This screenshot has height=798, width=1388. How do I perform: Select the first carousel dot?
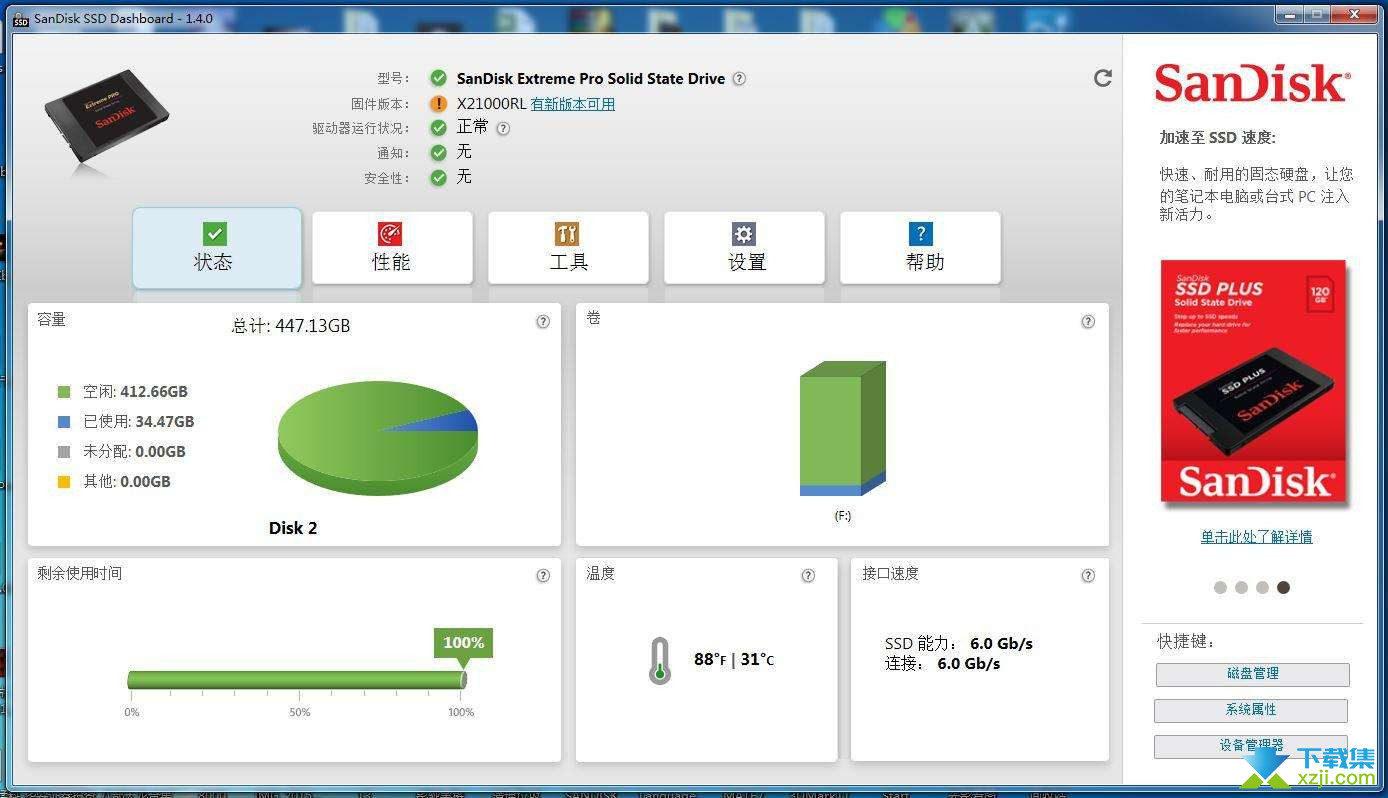(1220, 588)
